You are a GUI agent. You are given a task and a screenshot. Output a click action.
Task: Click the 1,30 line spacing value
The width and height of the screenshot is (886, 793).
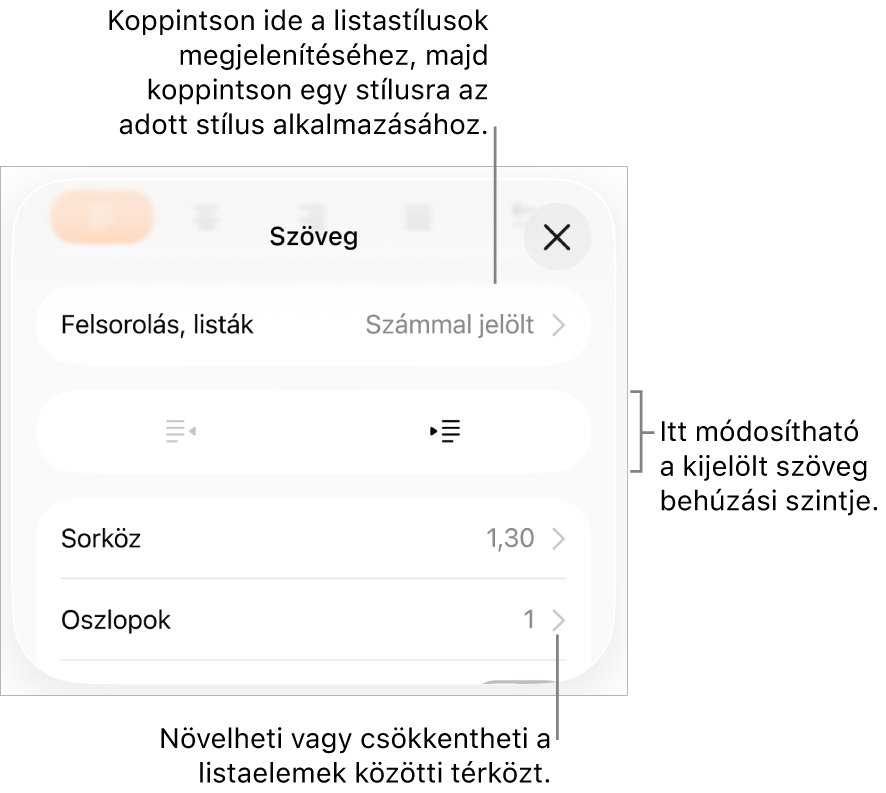[510, 539]
